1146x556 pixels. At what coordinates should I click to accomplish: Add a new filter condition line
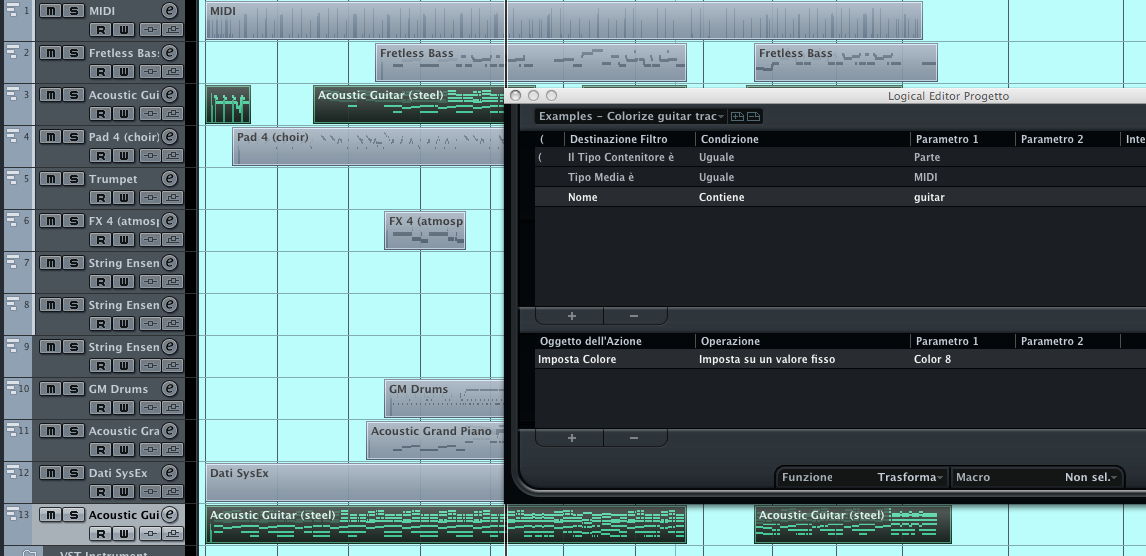tap(572, 316)
